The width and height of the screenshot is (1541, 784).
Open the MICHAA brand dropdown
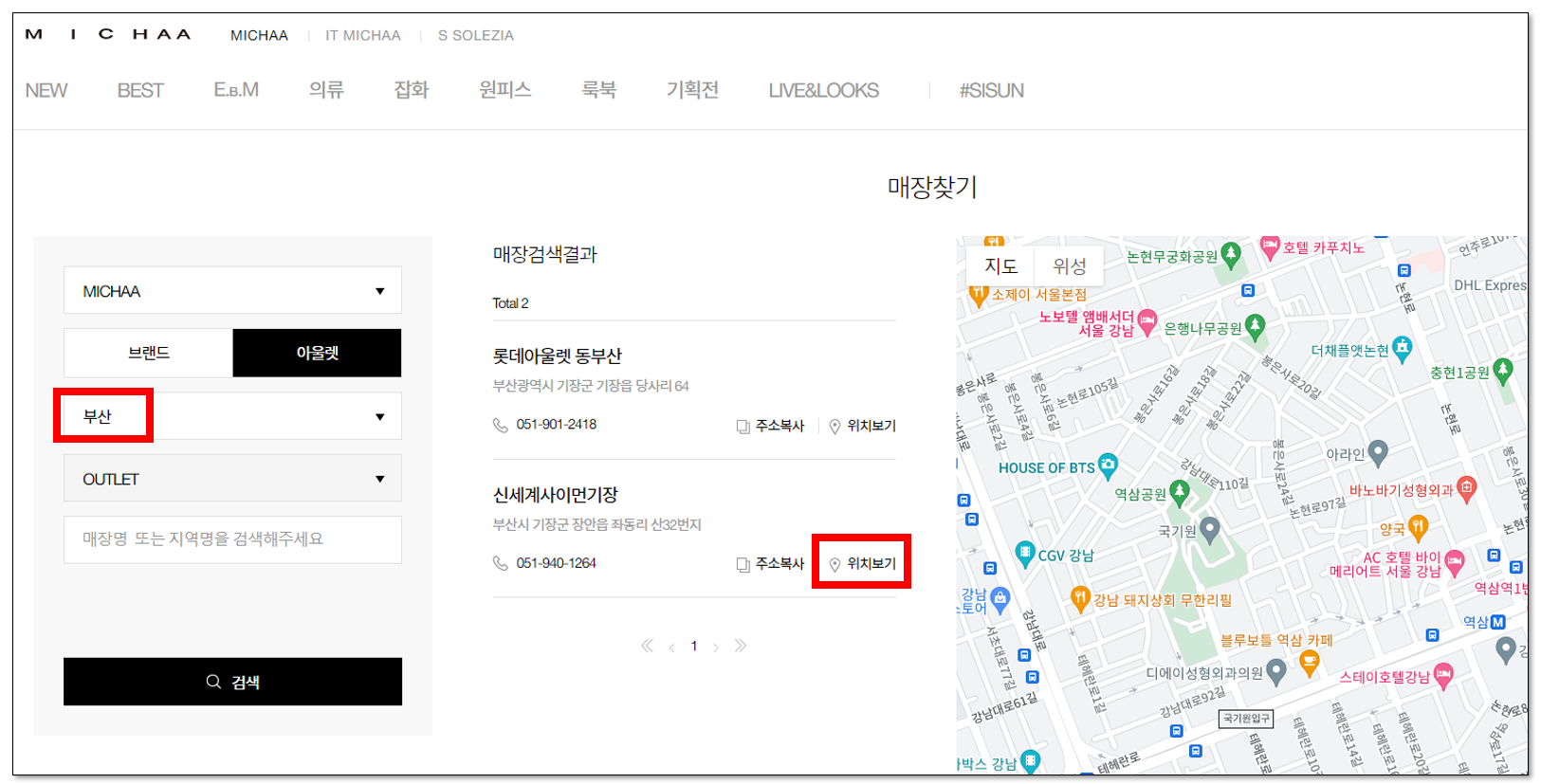pyautogui.click(x=232, y=290)
